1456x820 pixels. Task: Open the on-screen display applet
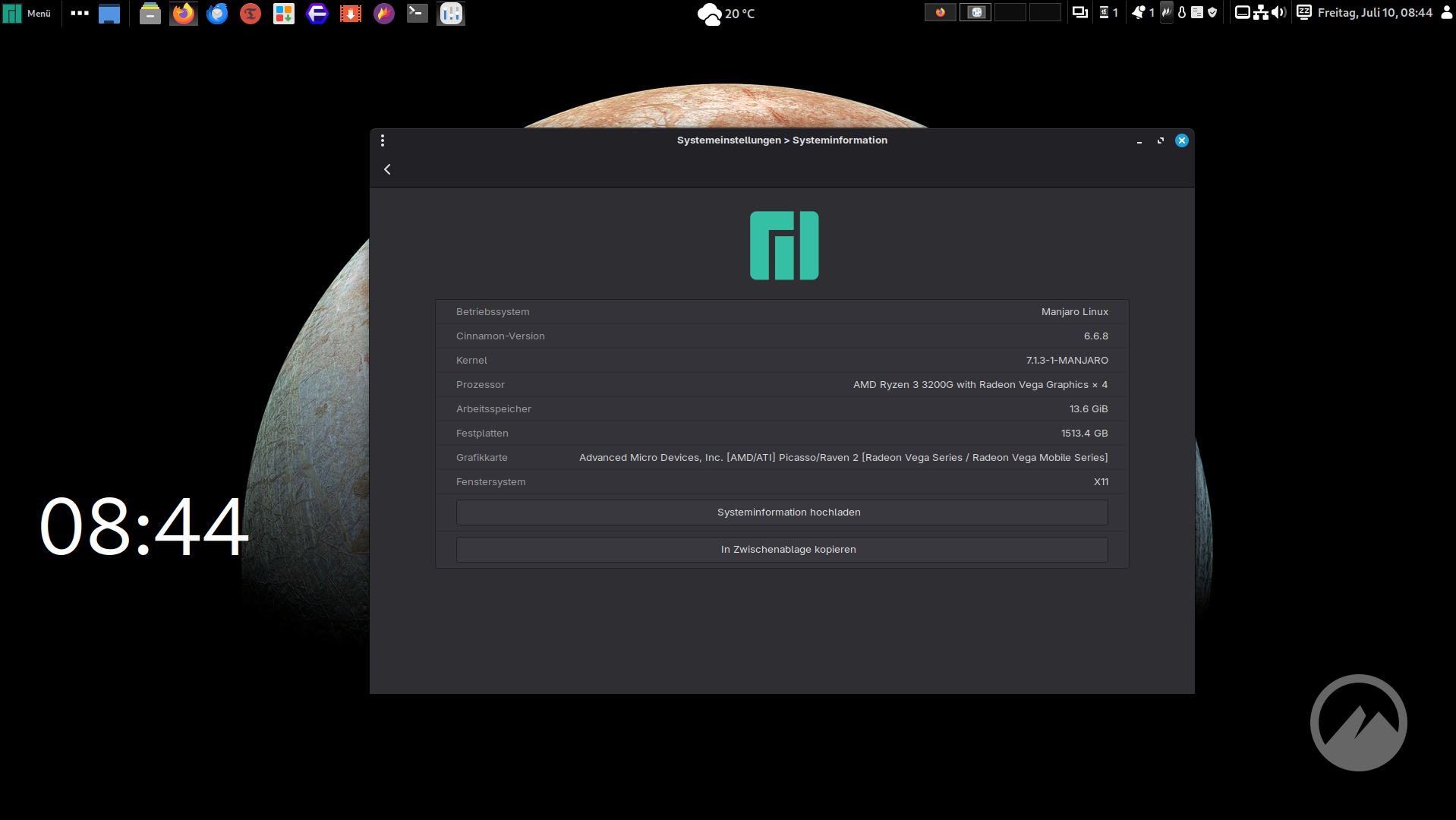[1243, 12]
